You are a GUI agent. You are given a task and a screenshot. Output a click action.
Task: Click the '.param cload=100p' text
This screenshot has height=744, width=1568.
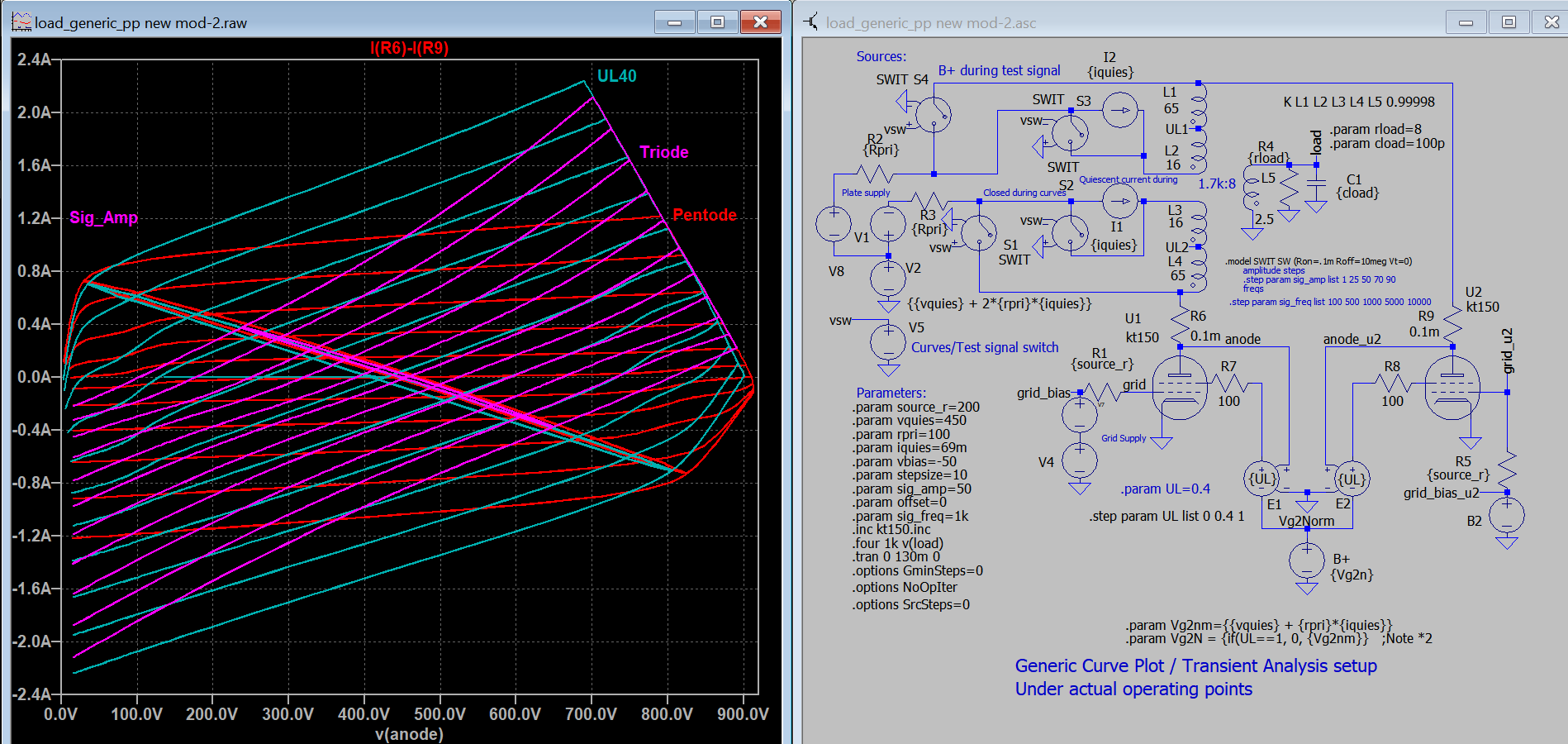[1387, 143]
